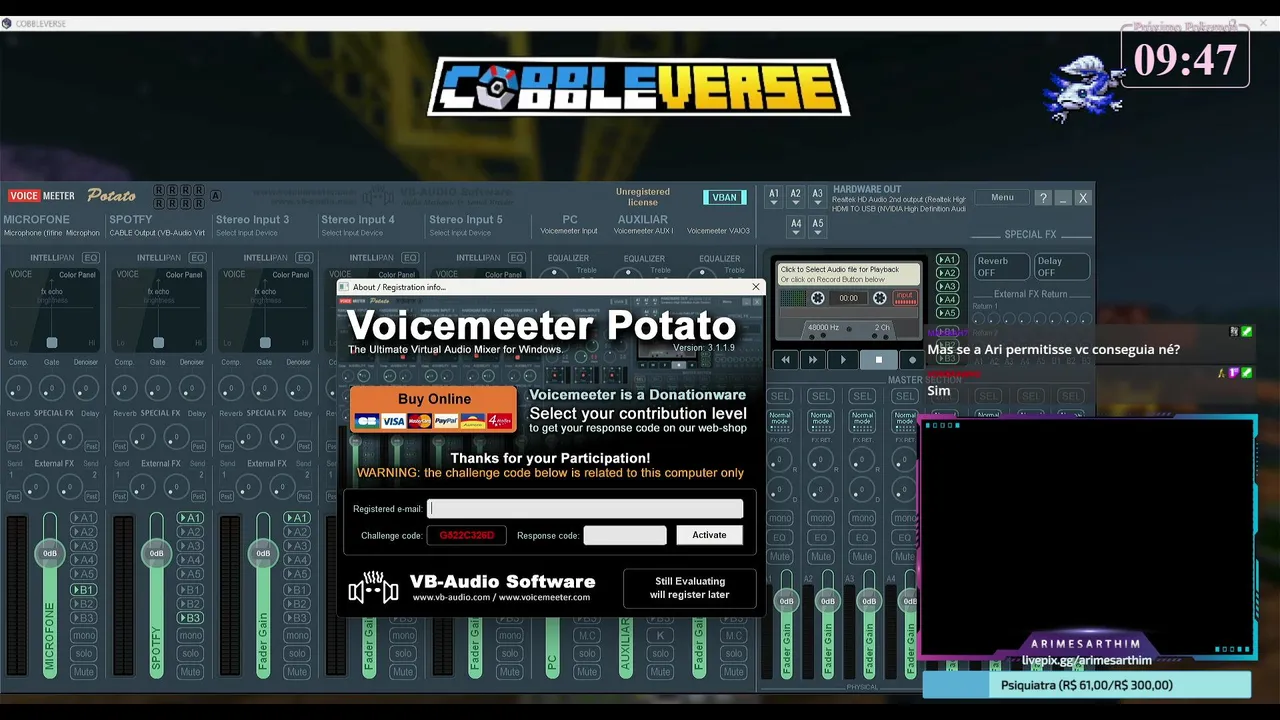Click the cassette display to select audio file
Screen dimensions: 1280x720
(x=849, y=273)
